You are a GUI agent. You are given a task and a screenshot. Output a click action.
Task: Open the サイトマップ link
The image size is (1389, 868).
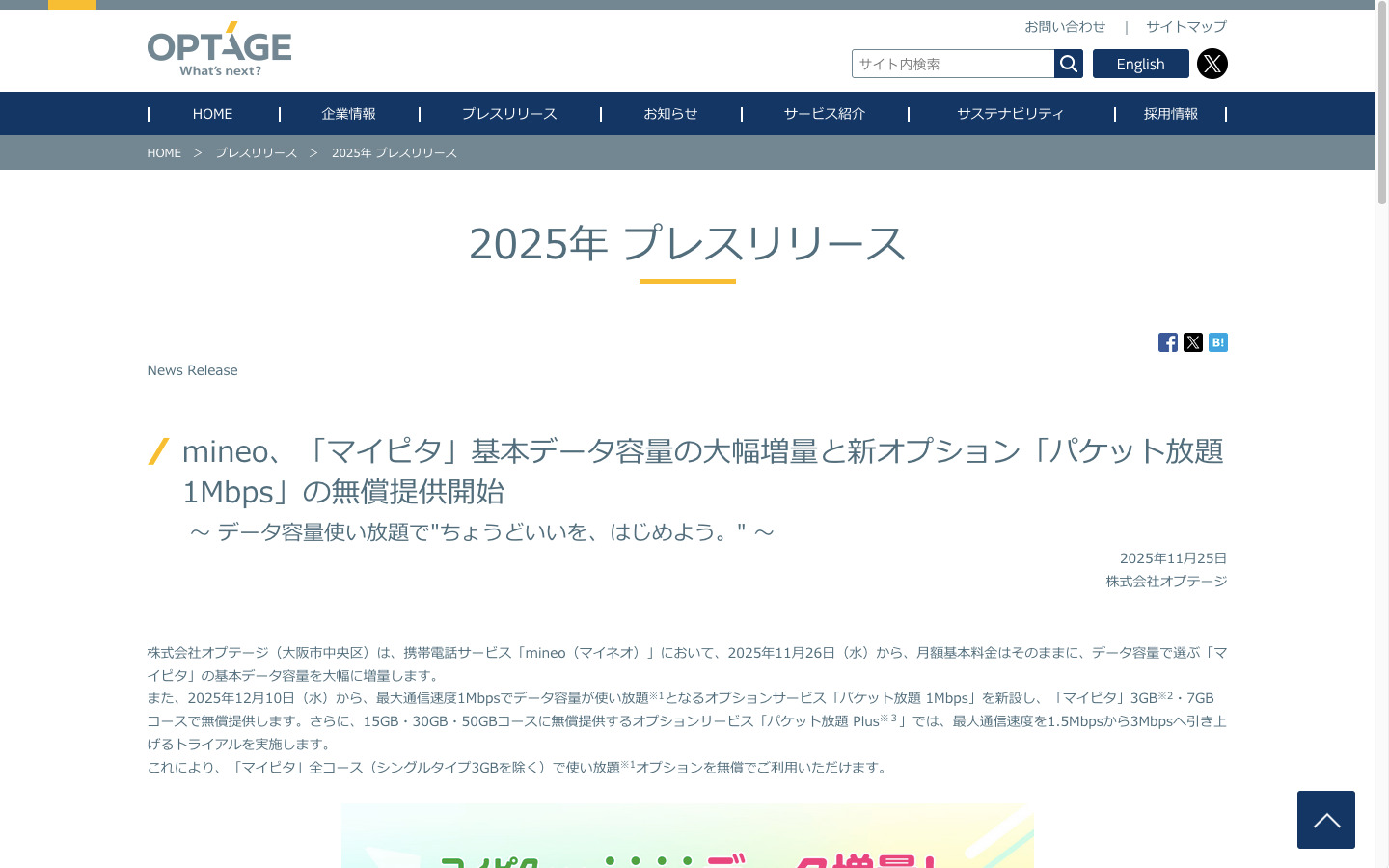(1185, 27)
